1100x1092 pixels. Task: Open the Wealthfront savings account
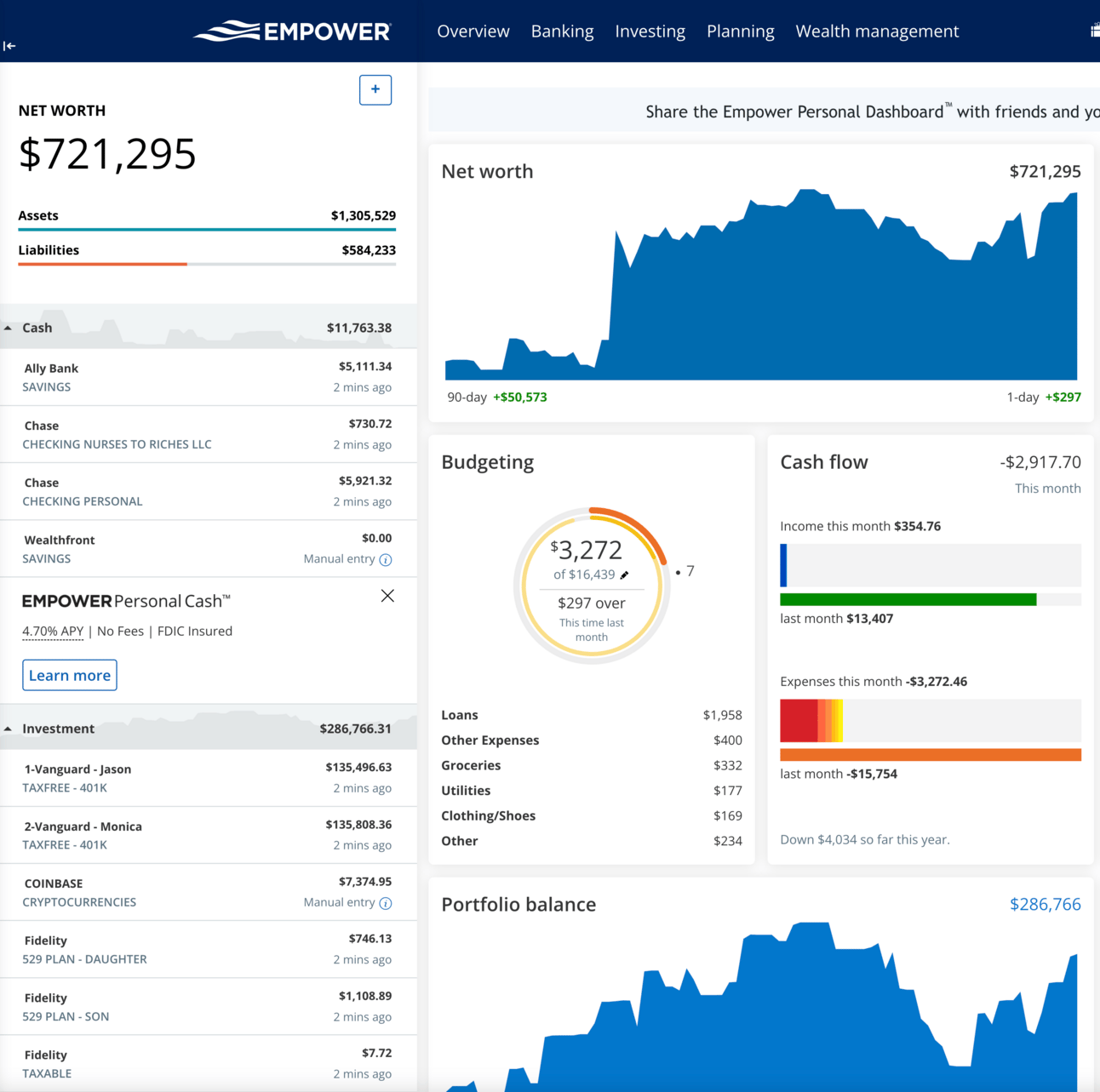coord(209,549)
